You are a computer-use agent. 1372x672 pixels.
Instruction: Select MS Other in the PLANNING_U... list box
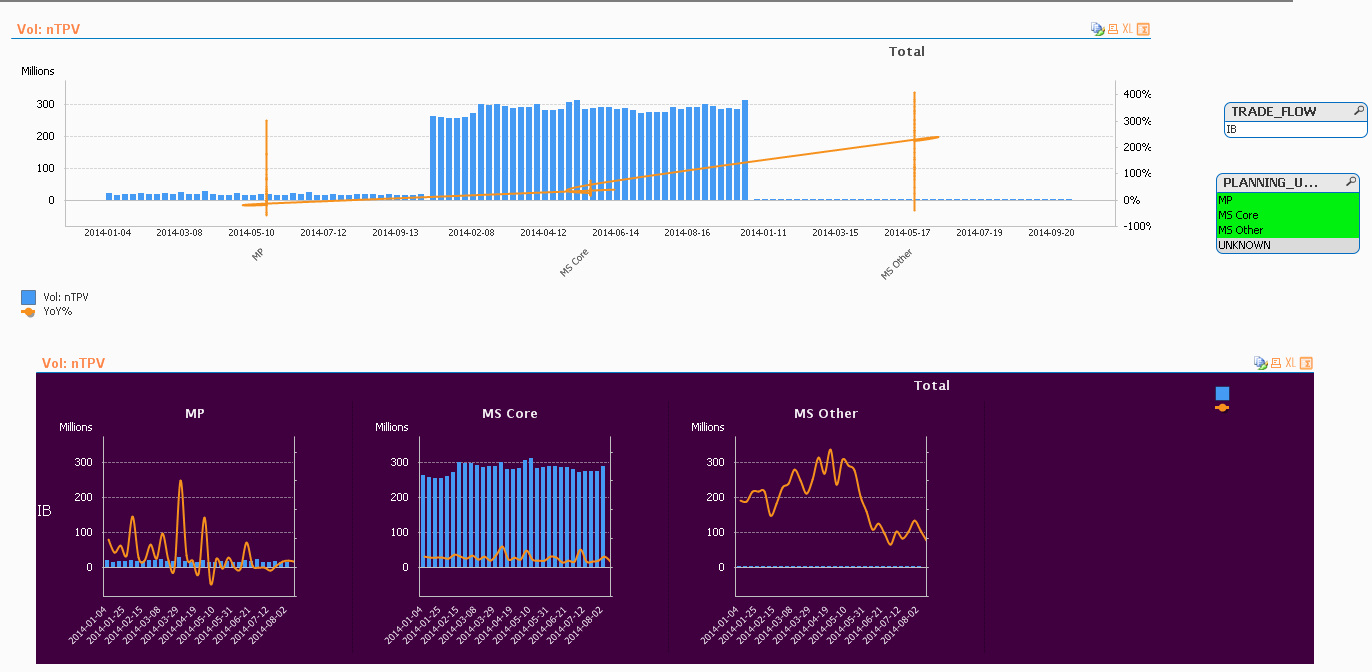pos(1288,230)
